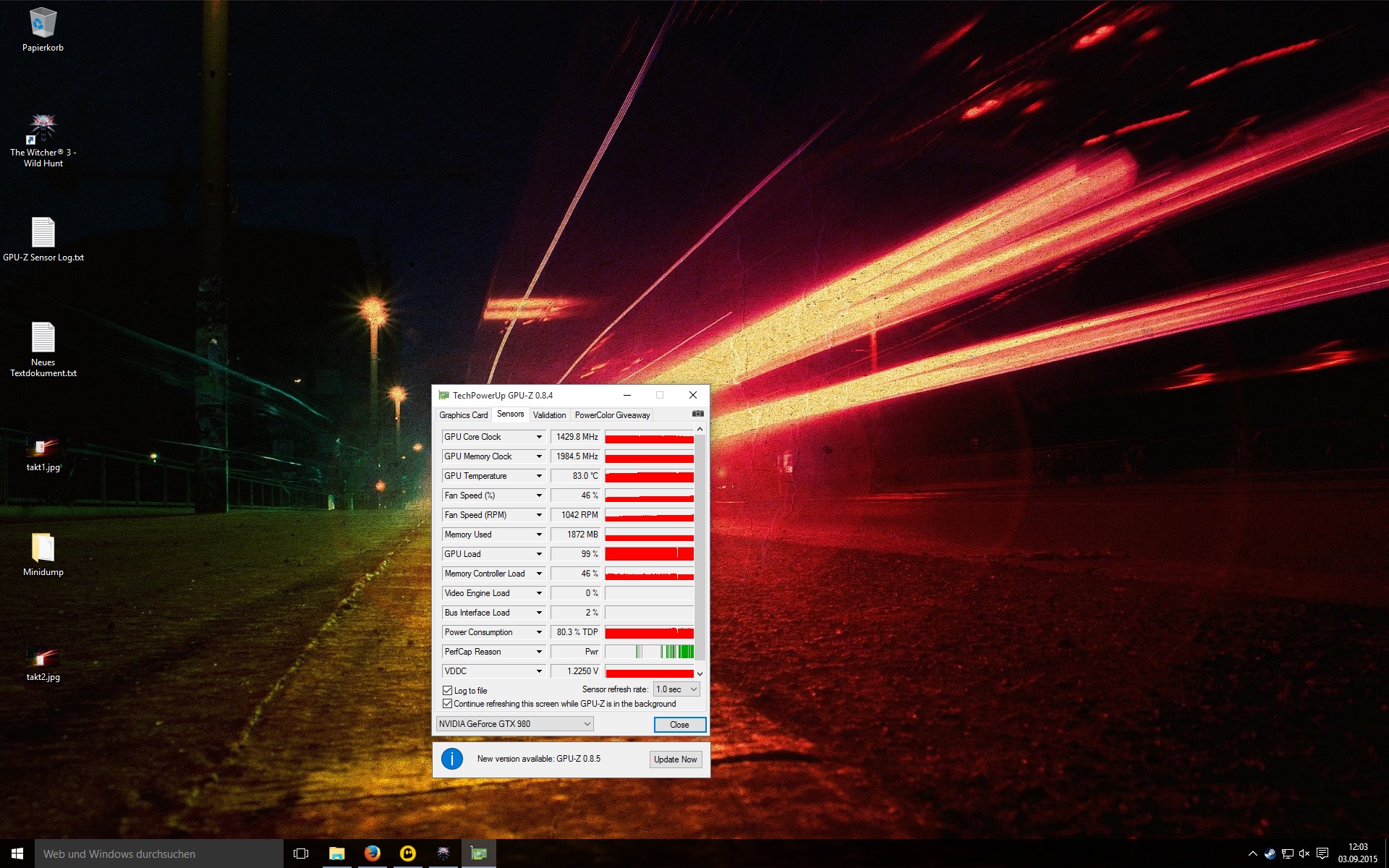Screen dimensions: 1389x868
Task: Expand the NVIDIA GeForce GTX 980 selector
Action: tap(514, 724)
